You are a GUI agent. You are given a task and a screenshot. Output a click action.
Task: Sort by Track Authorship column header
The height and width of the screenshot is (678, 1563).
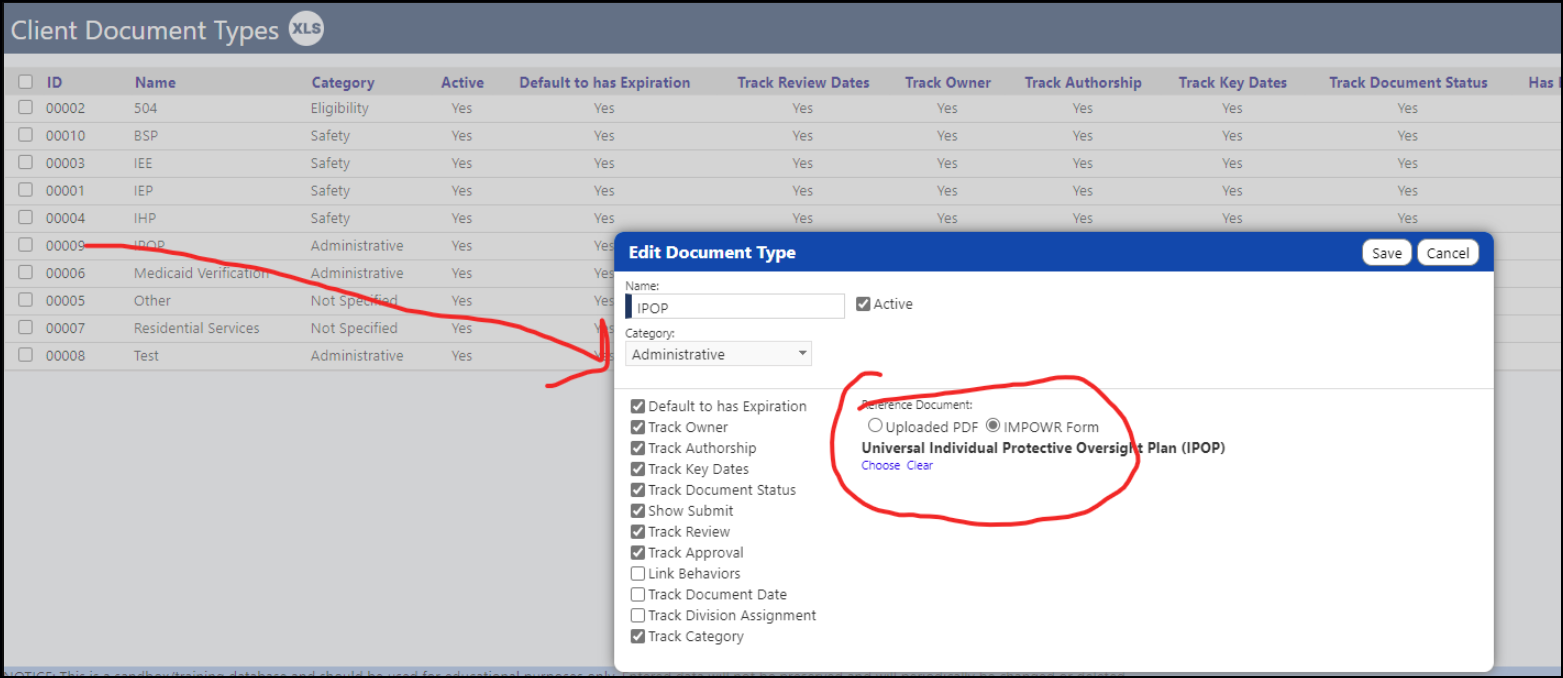pyautogui.click(x=1083, y=83)
